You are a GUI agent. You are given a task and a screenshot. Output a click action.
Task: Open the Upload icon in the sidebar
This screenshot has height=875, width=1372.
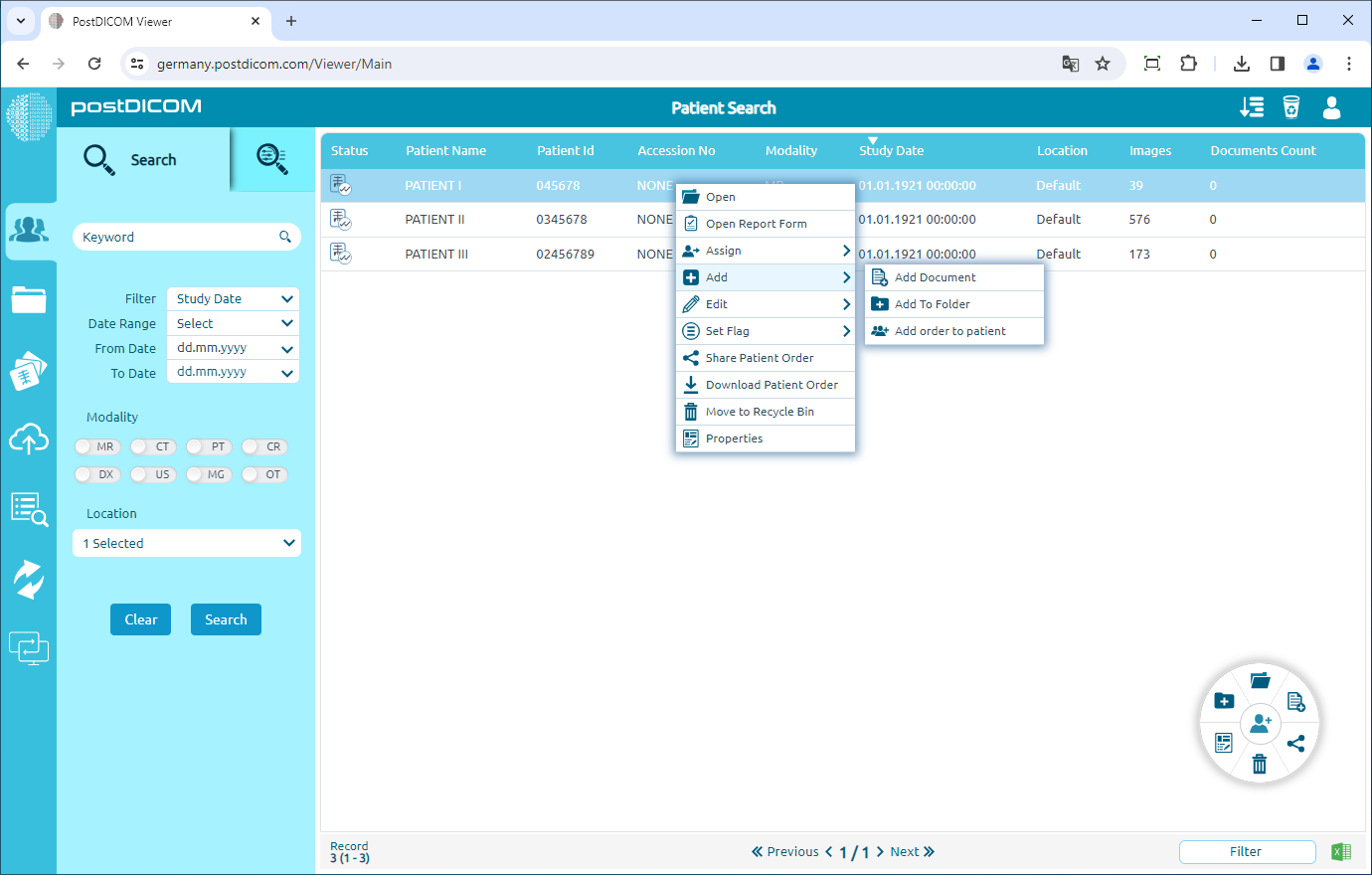(30, 439)
